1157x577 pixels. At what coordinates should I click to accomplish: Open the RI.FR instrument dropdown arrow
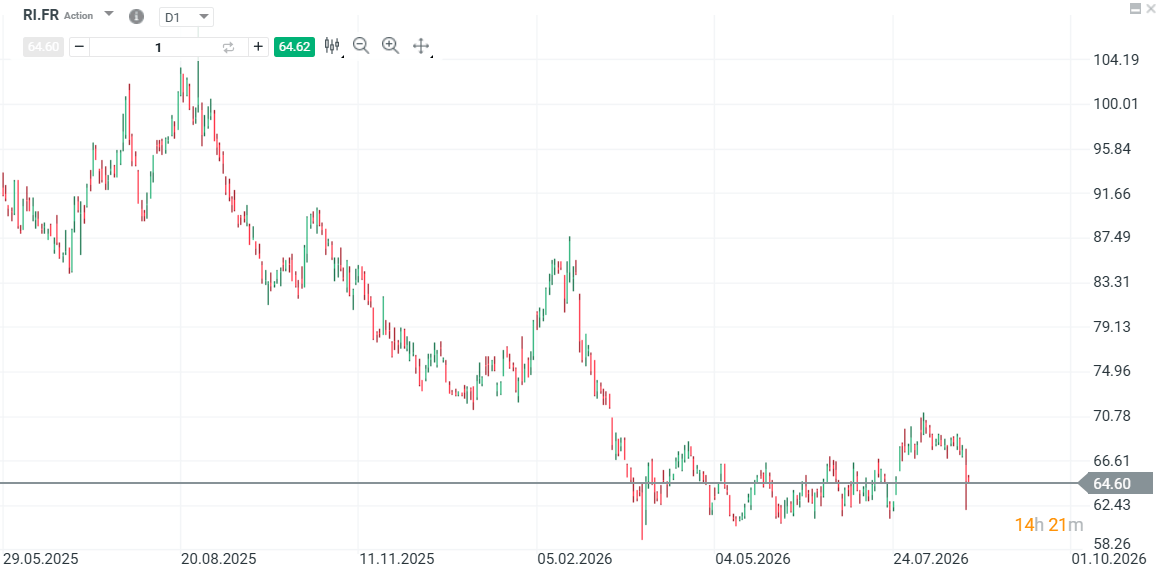[x=109, y=14]
